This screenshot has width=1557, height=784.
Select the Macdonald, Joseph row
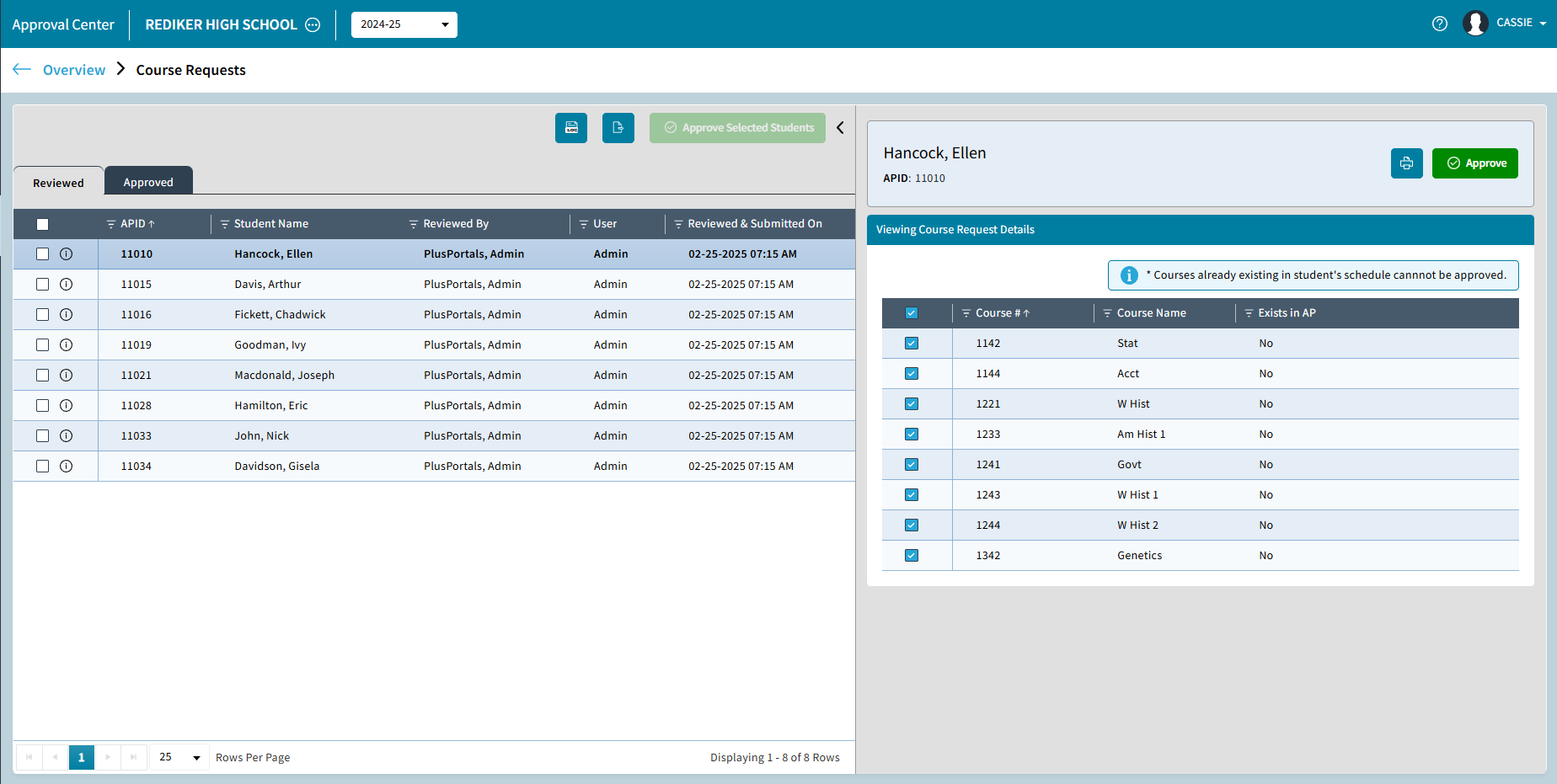(434, 376)
